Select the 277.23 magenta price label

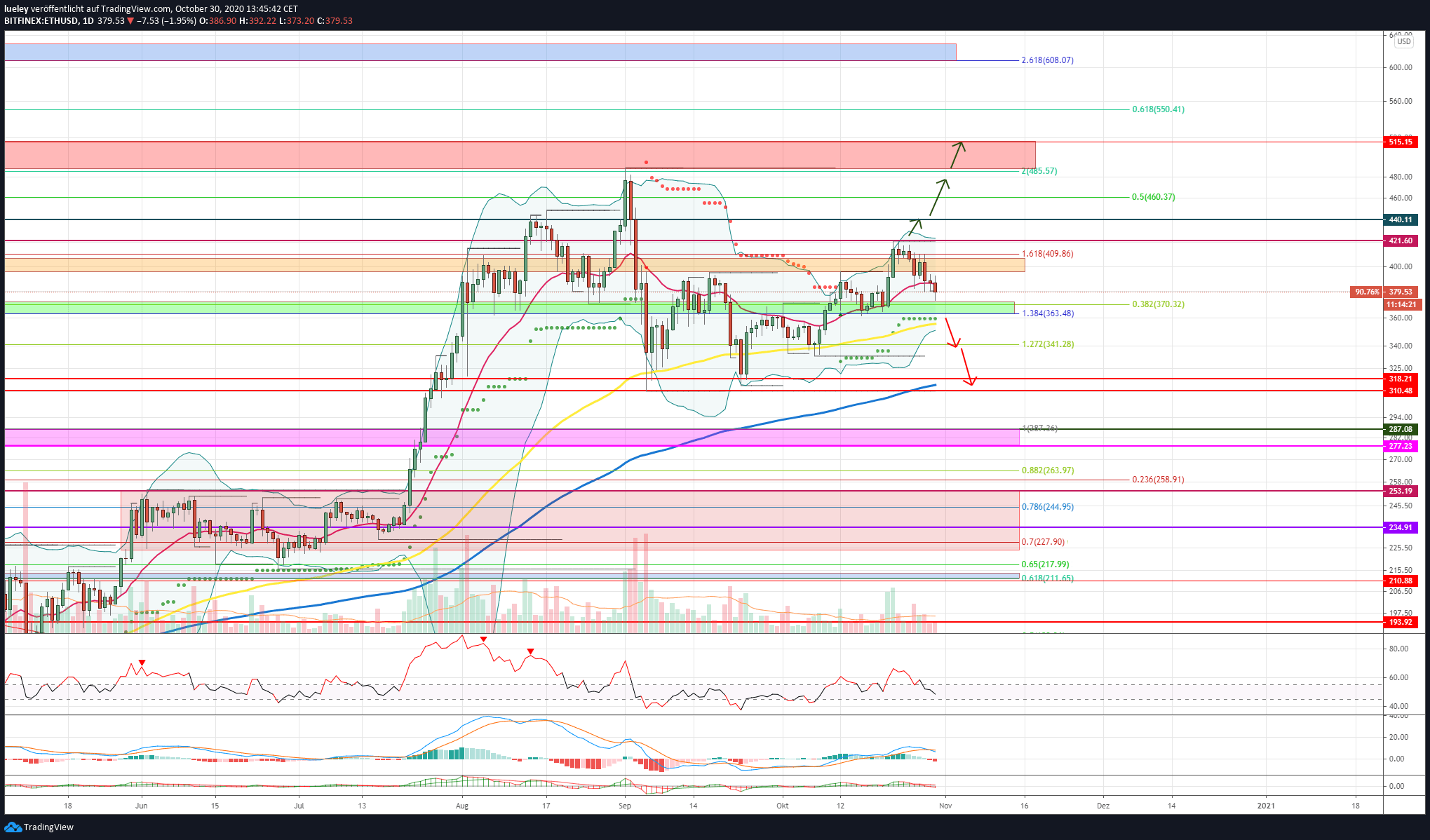pyautogui.click(x=1401, y=446)
